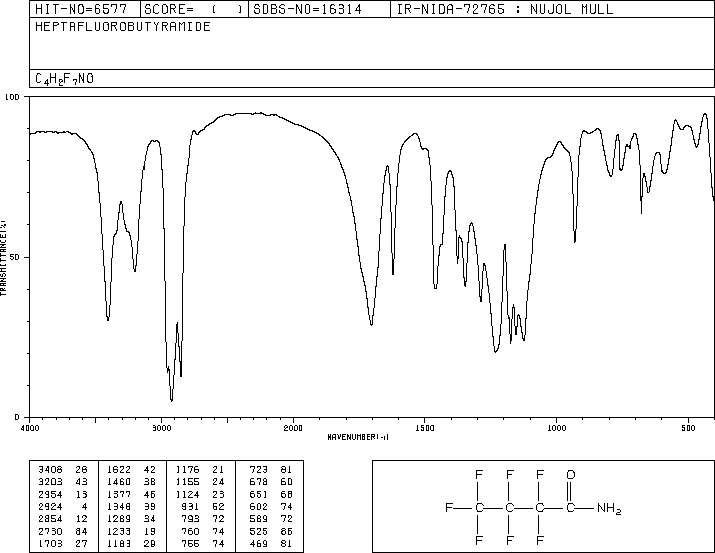Viewport: 715px width, 553px height.
Task: Select peak table entry 1703
Action: click(x=50, y=543)
